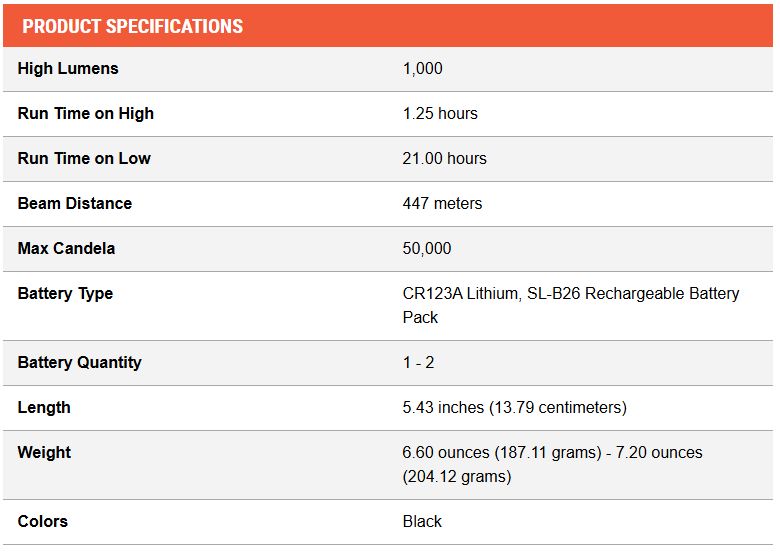
Task: Select the Run Time on High label
Action: click(86, 113)
